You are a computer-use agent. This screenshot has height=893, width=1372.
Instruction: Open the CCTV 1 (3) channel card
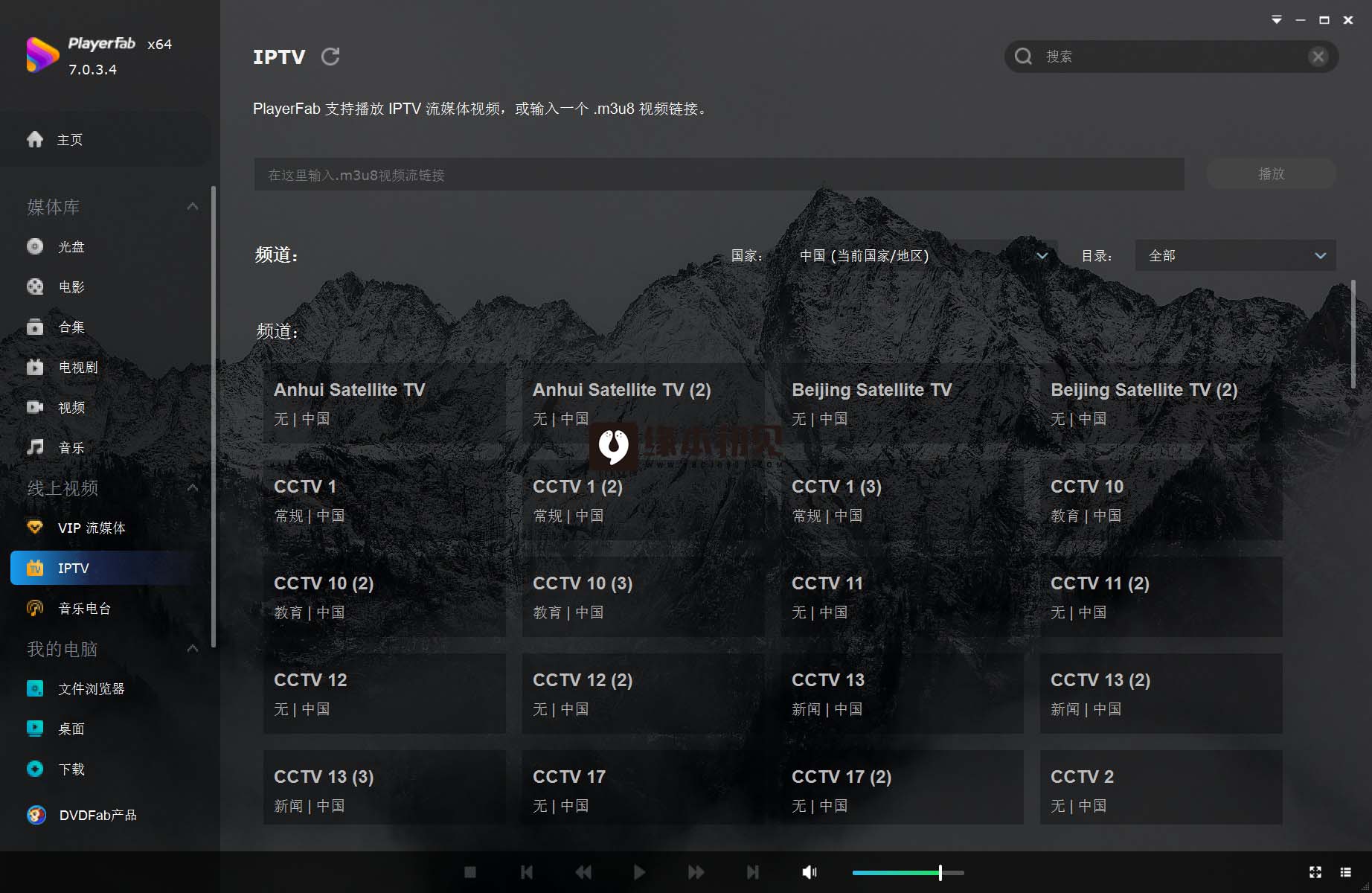coord(903,500)
